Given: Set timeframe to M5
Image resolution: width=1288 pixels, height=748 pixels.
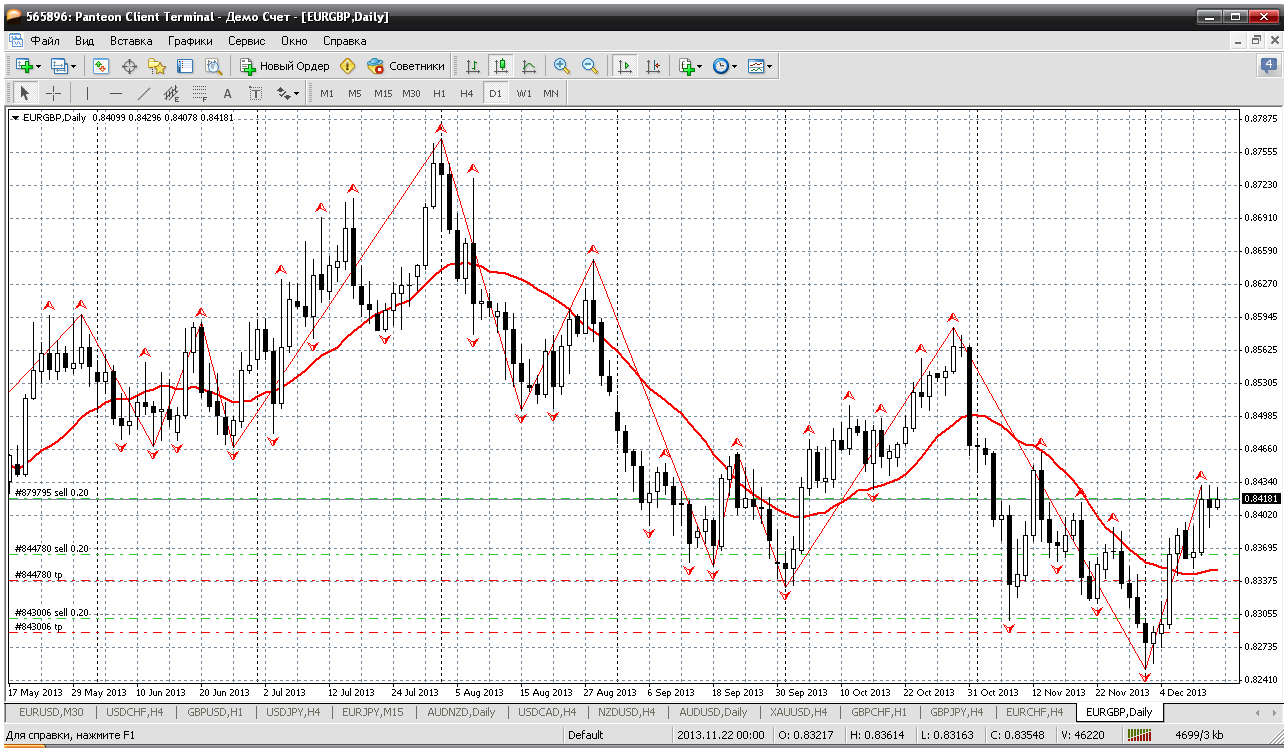Looking at the screenshot, I should point(355,93).
